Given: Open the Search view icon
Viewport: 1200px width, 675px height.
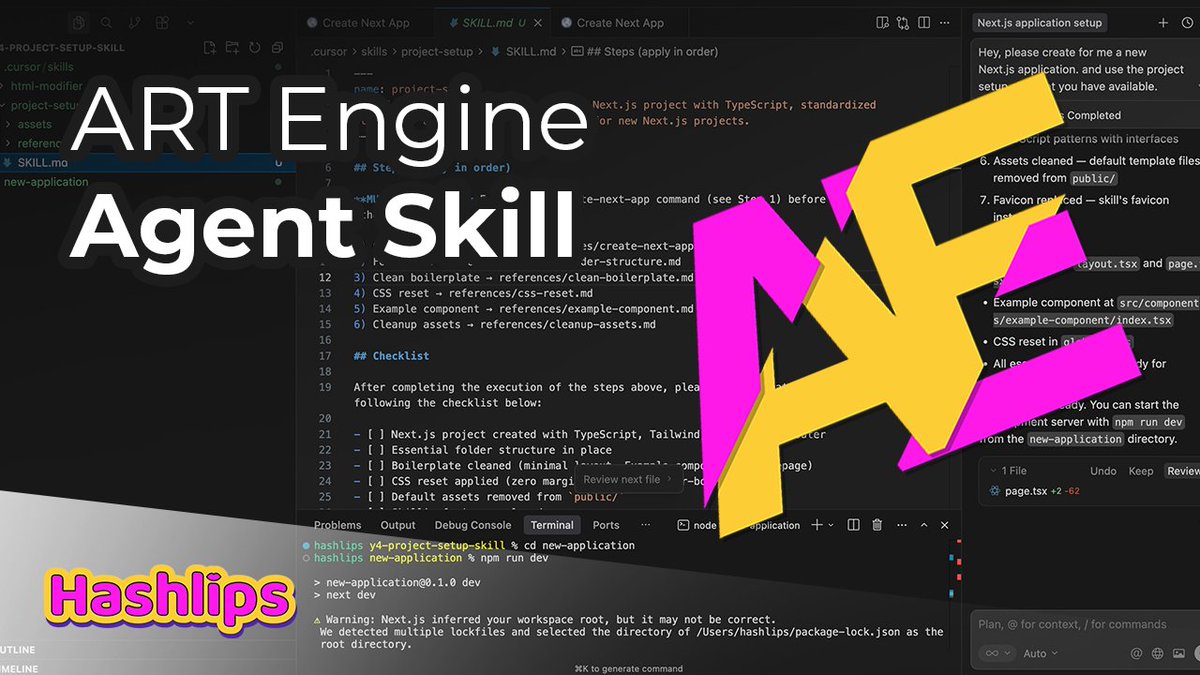Looking at the screenshot, I should pyautogui.click(x=108, y=21).
